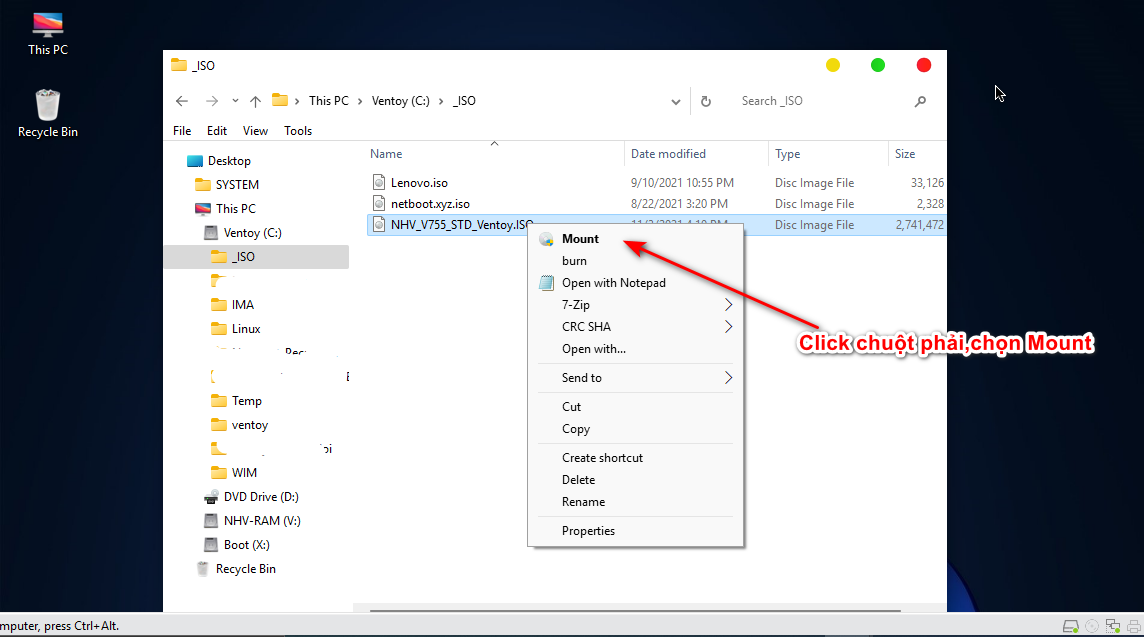
Task: Sort by the Type column header
Action: [x=828, y=154]
